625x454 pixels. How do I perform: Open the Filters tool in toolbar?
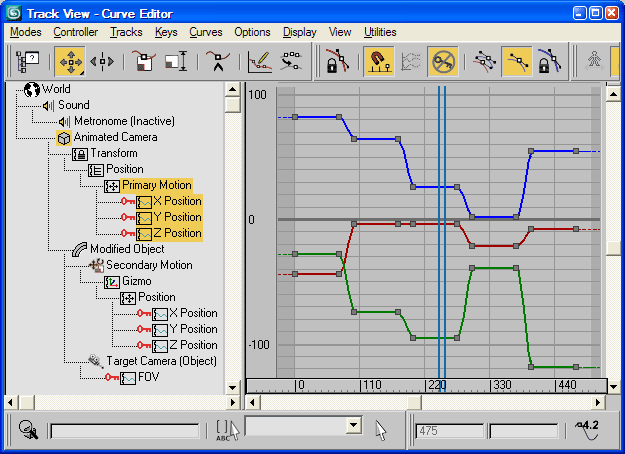pyautogui.click(x=26, y=62)
